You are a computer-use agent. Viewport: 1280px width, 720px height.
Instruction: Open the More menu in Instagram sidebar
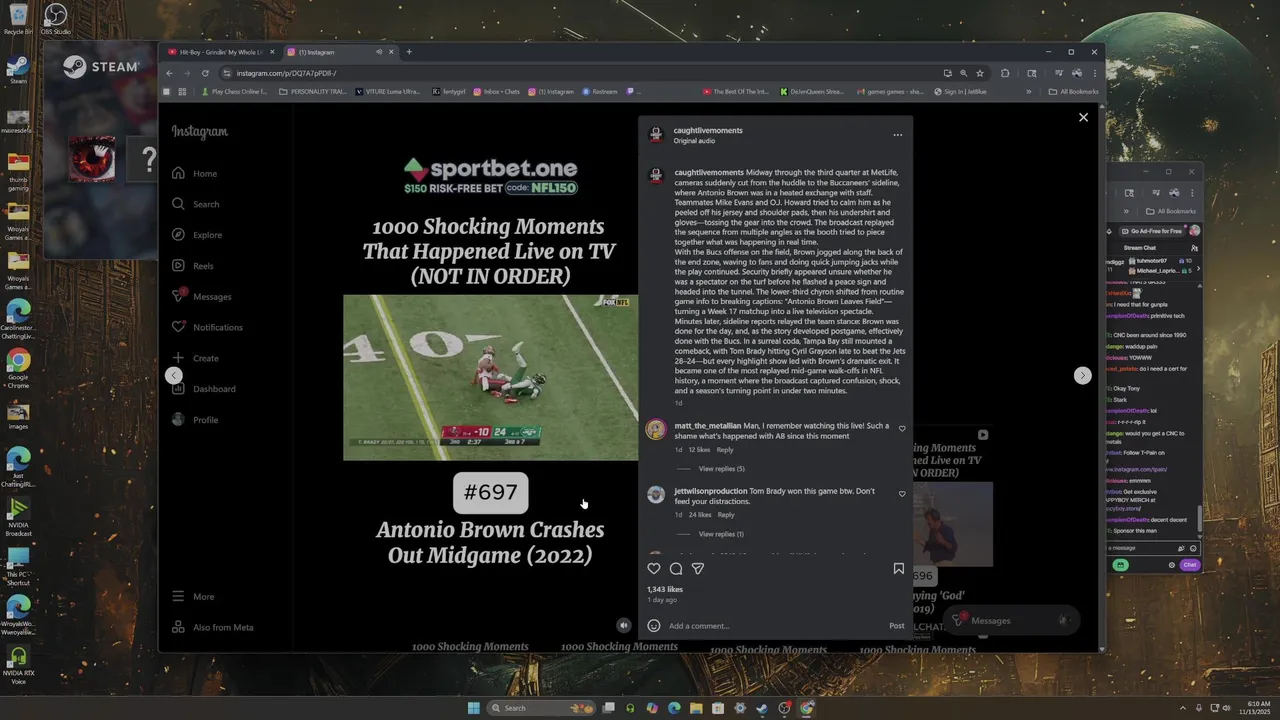pyautogui.click(x=193, y=596)
